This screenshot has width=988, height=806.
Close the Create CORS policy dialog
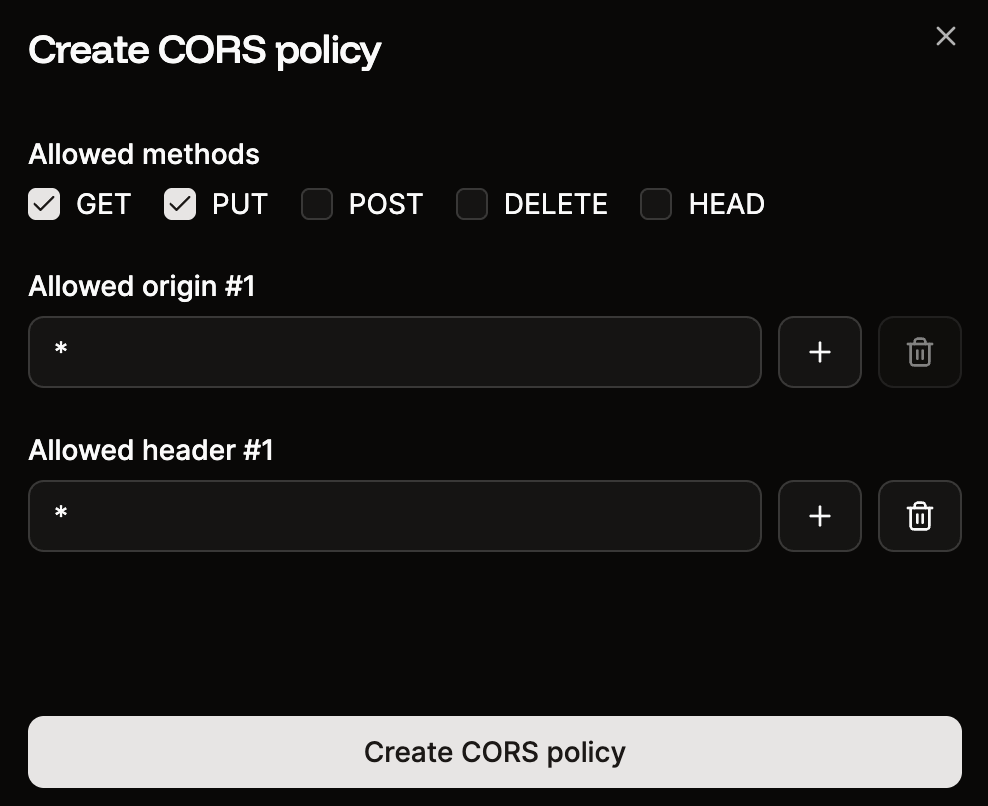[945, 36]
